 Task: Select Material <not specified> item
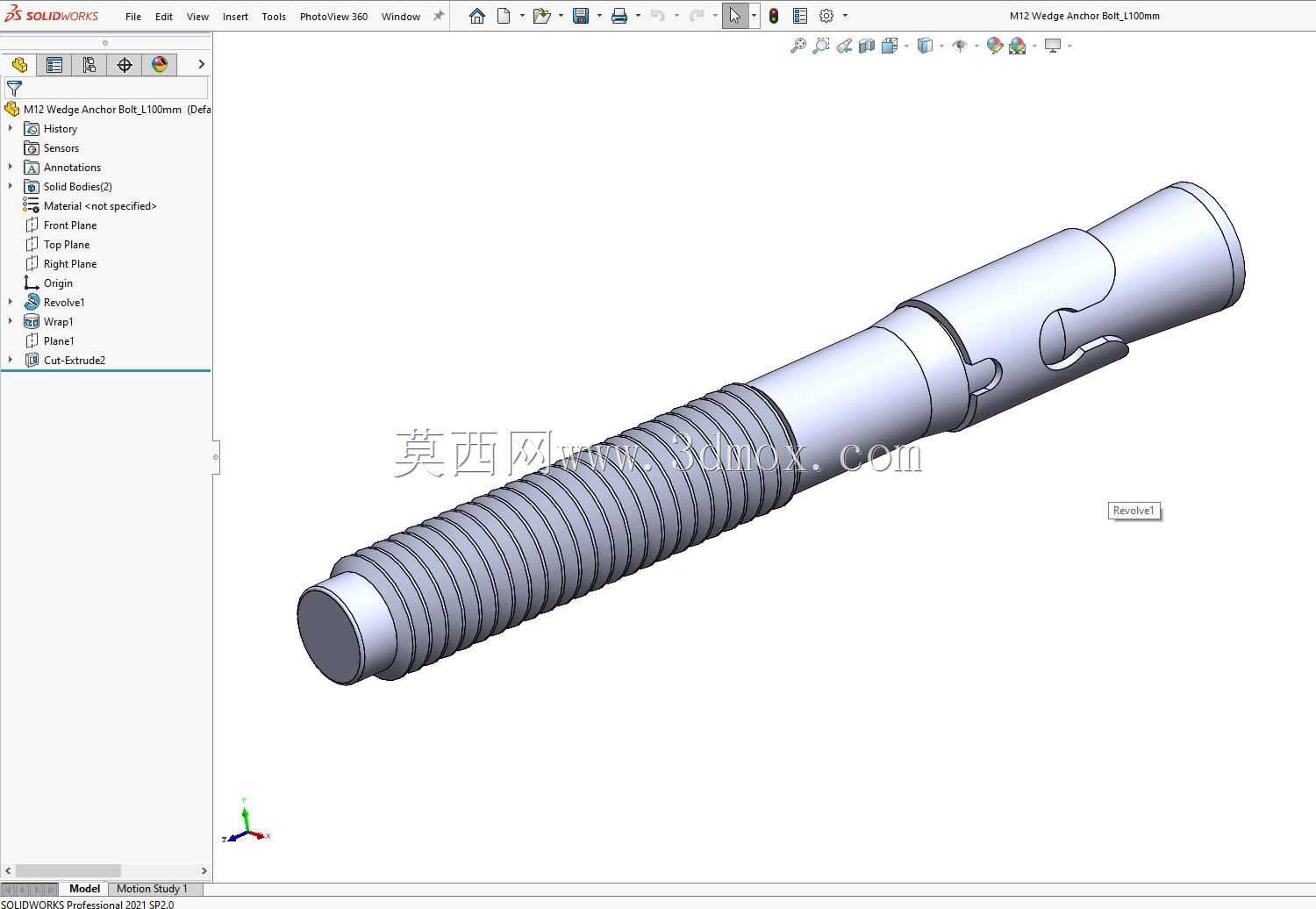[x=100, y=206]
